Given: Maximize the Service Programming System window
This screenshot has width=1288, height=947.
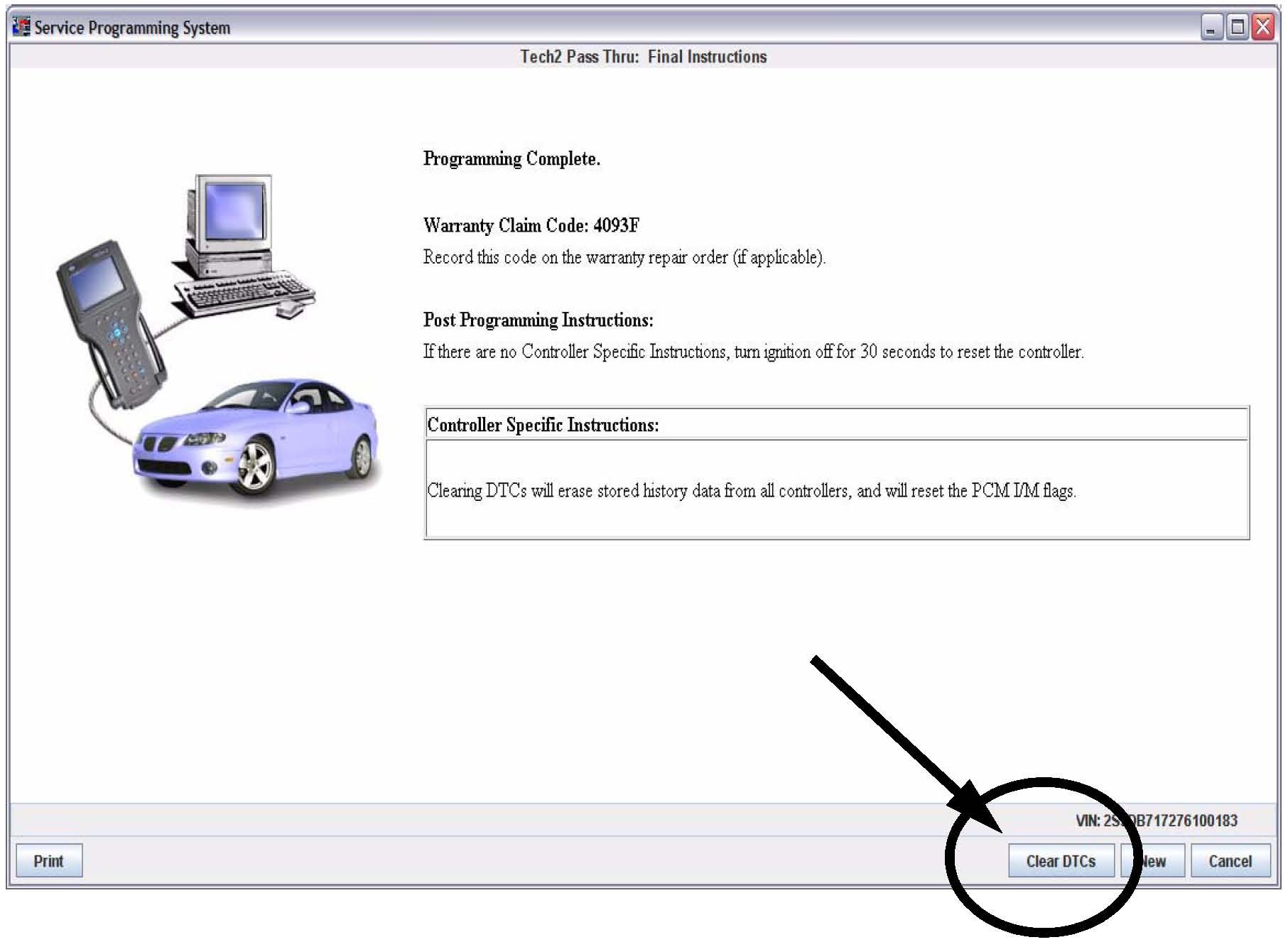Looking at the screenshot, I should pyautogui.click(x=1238, y=28).
